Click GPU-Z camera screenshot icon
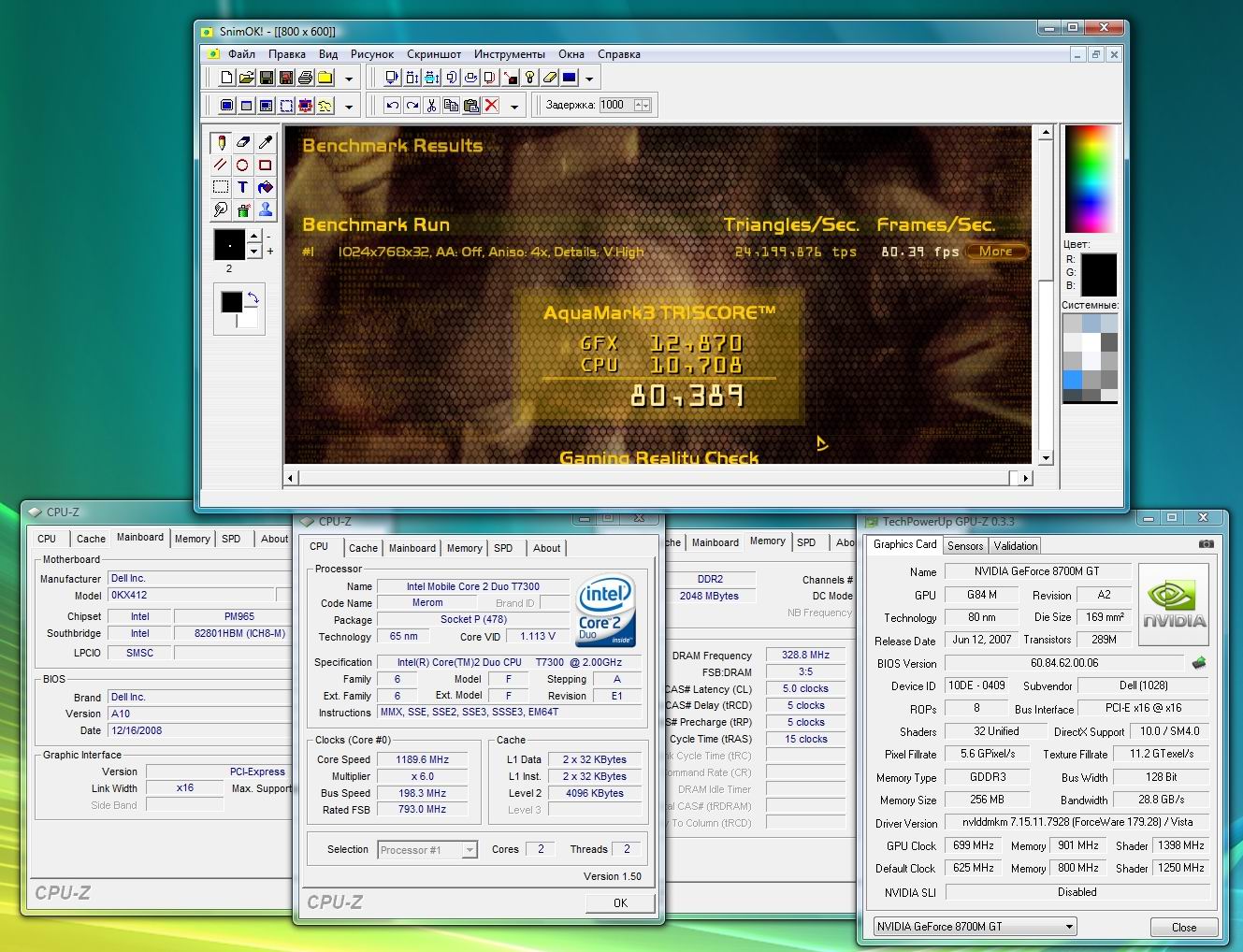 click(x=1207, y=544)
